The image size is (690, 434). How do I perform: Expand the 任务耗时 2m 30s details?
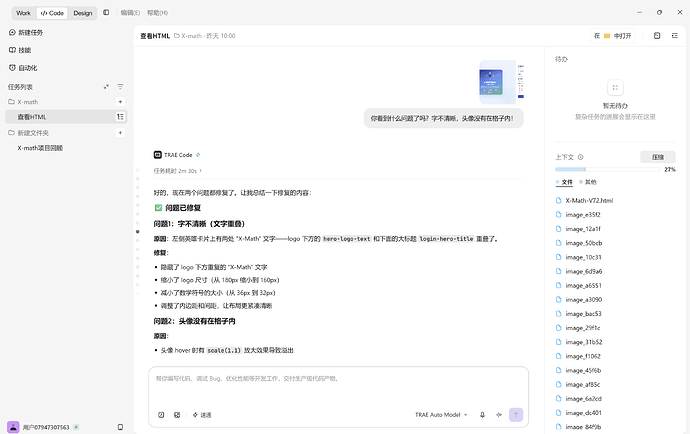pyautogui.click(x=177, y=171)
